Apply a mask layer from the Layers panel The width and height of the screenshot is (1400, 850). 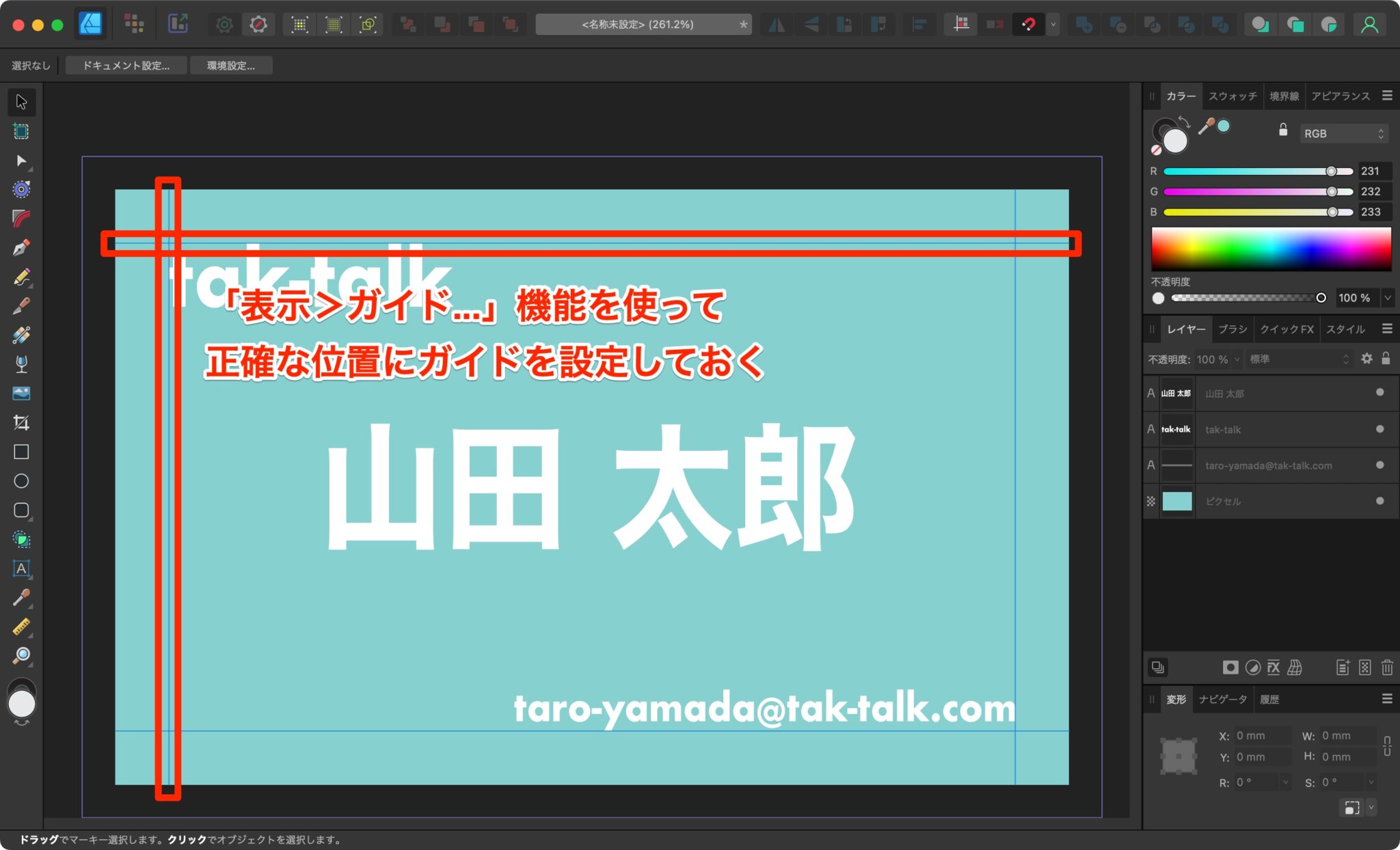pos(1230,668)
